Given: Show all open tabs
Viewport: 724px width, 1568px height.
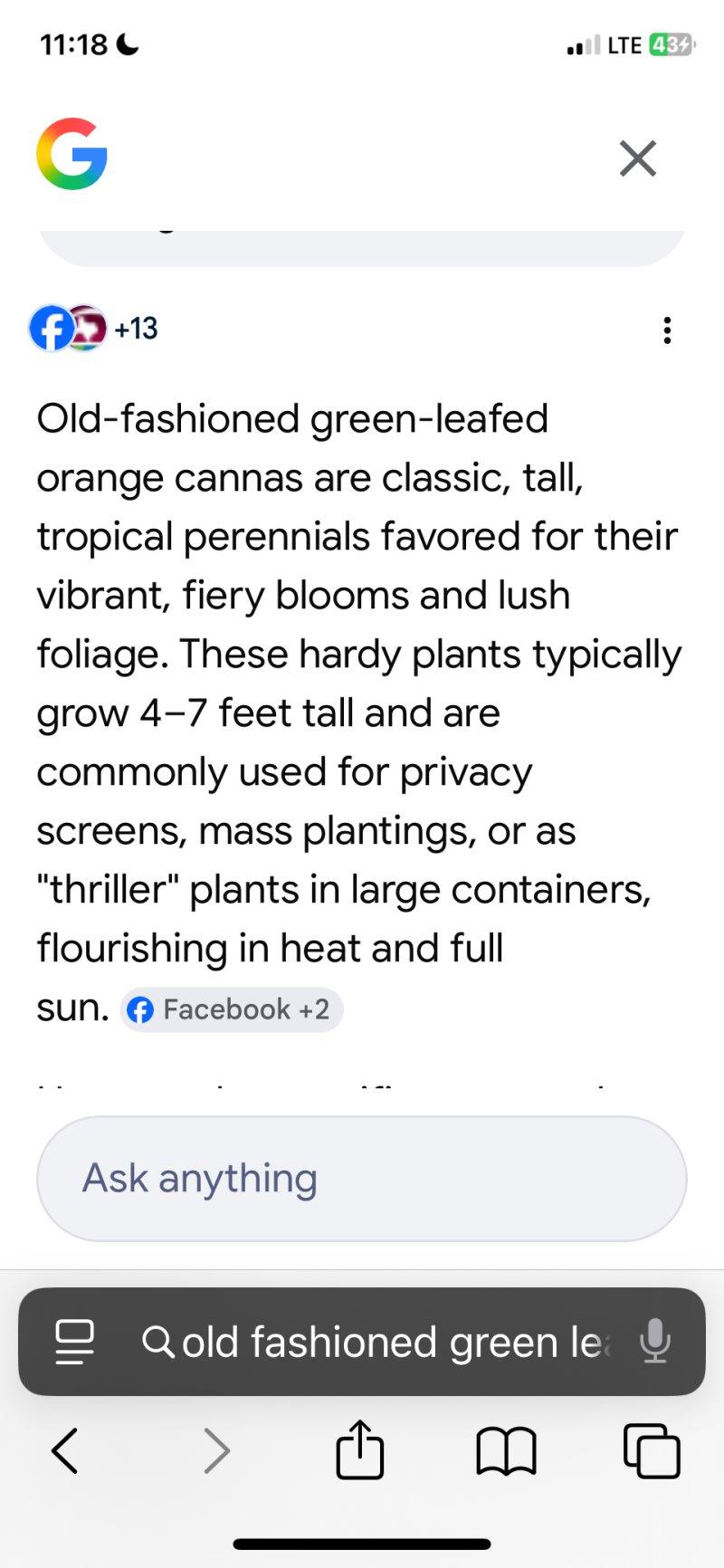Looking at the screenshot, I should [652, 1450].
